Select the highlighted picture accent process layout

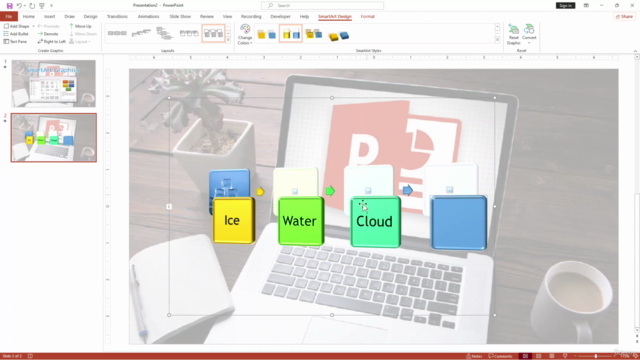point(213,33)
